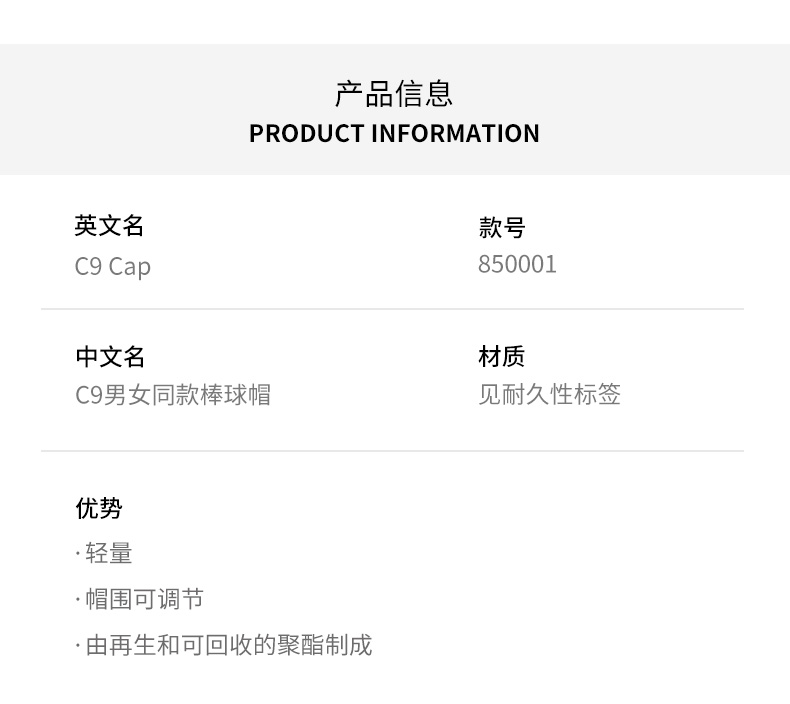Click the 轻量 advantage item
This screenshot has height=704, width=790.
tap(109, 554)
